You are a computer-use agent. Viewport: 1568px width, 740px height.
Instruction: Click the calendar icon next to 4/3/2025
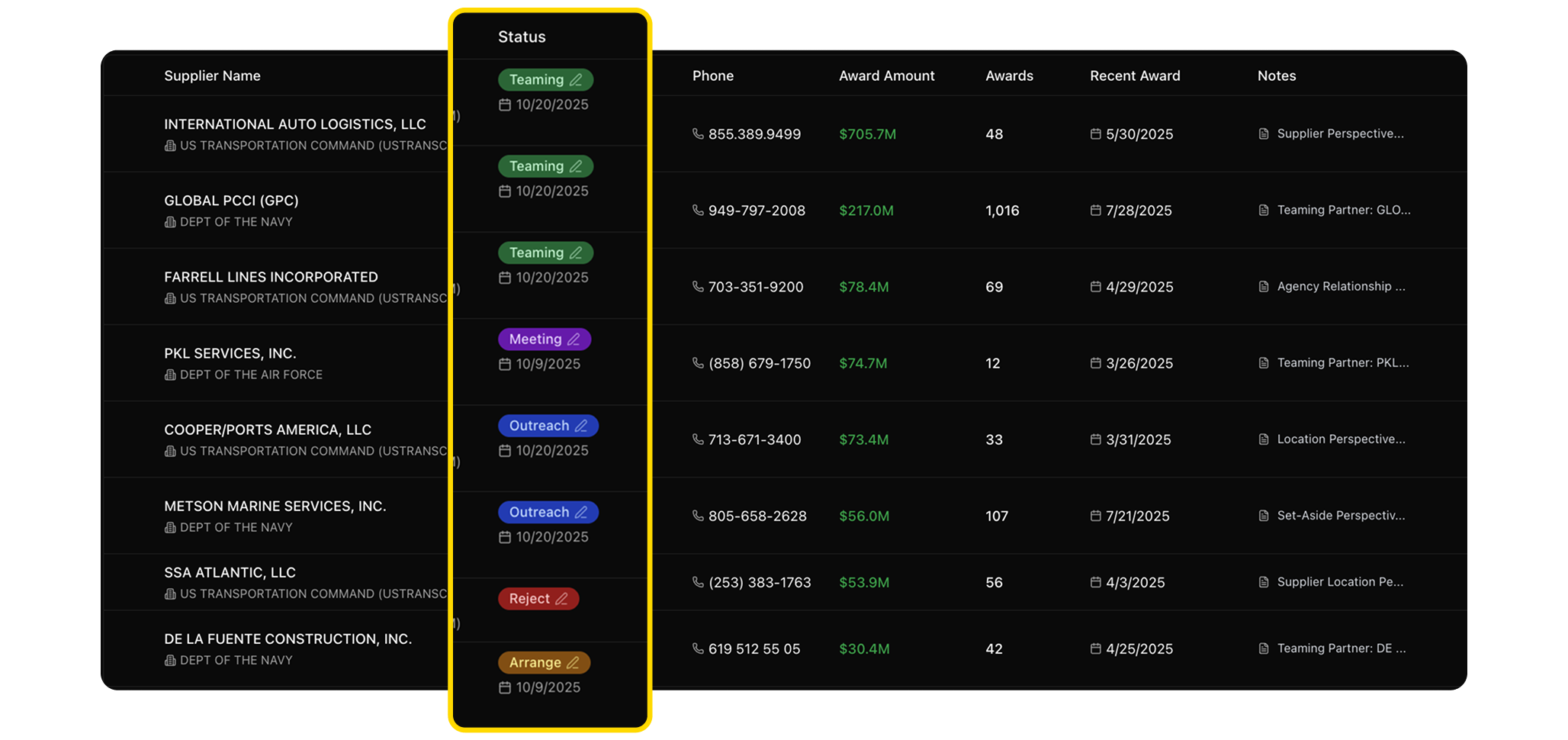[1096, 582]
